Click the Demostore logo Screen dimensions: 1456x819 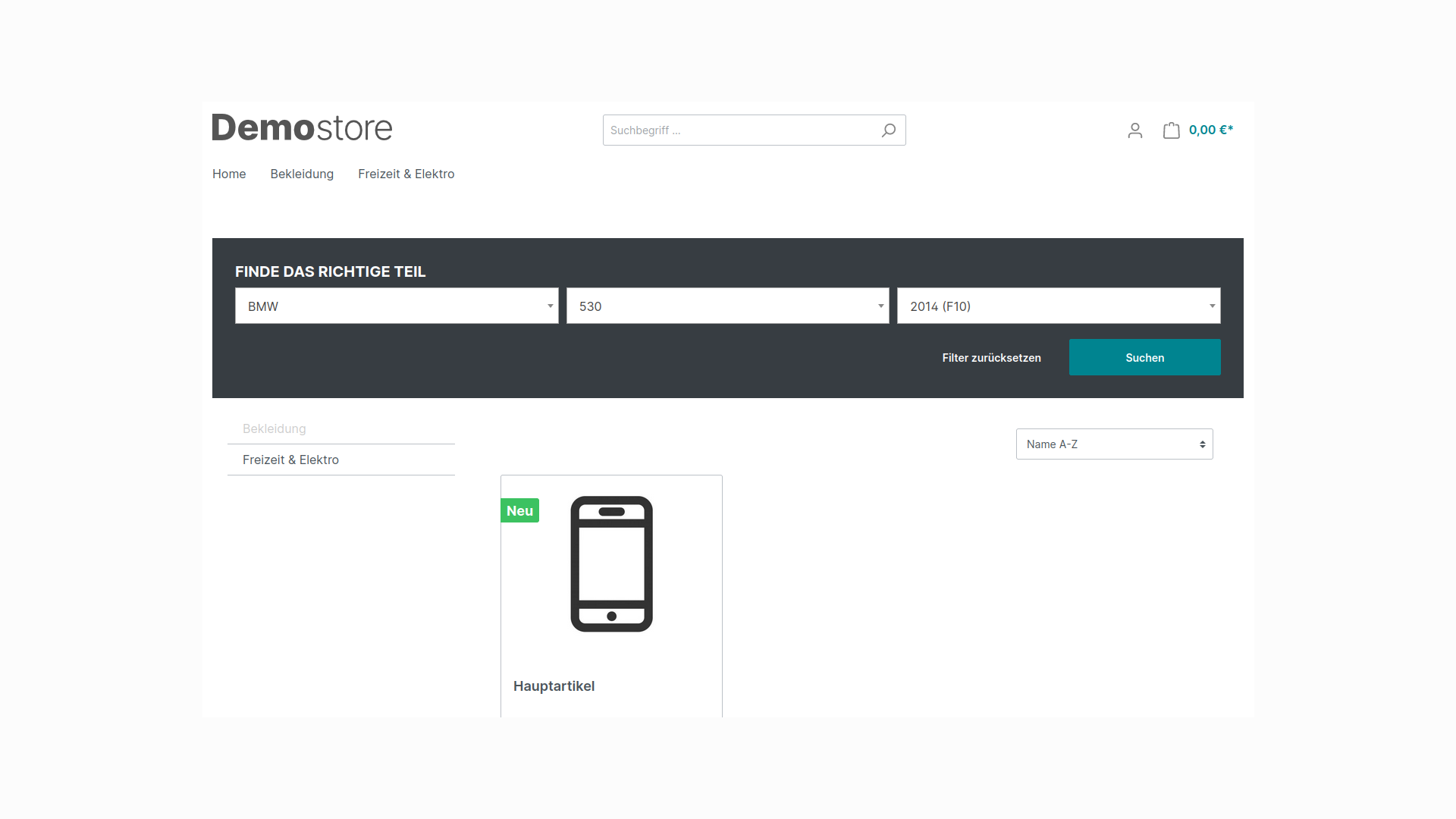point(302,127)
